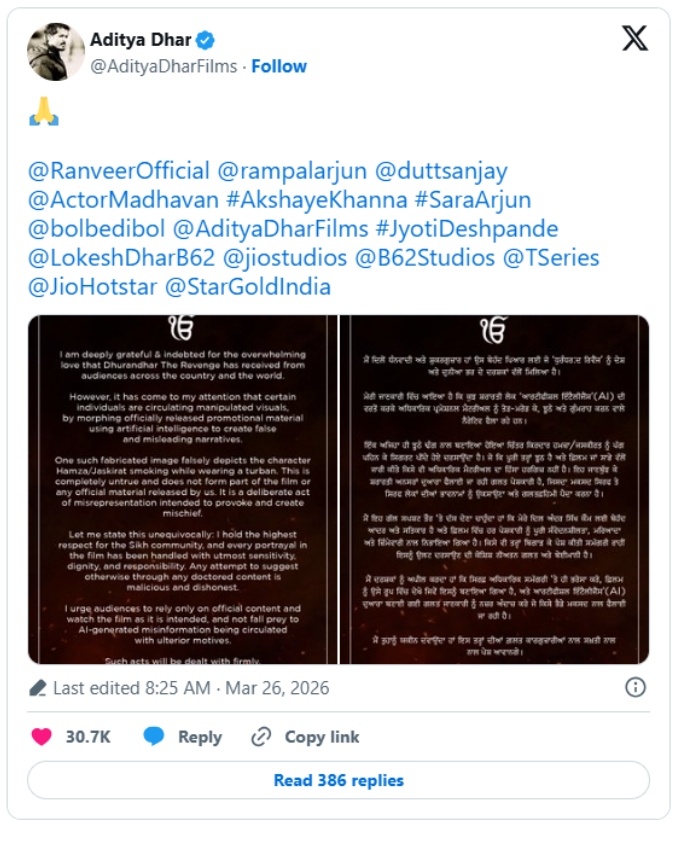The height and width of the screenshot is (850, 675).
Task: Open the @StarGoldIndia mention
Action: click(x=248, y=287)
